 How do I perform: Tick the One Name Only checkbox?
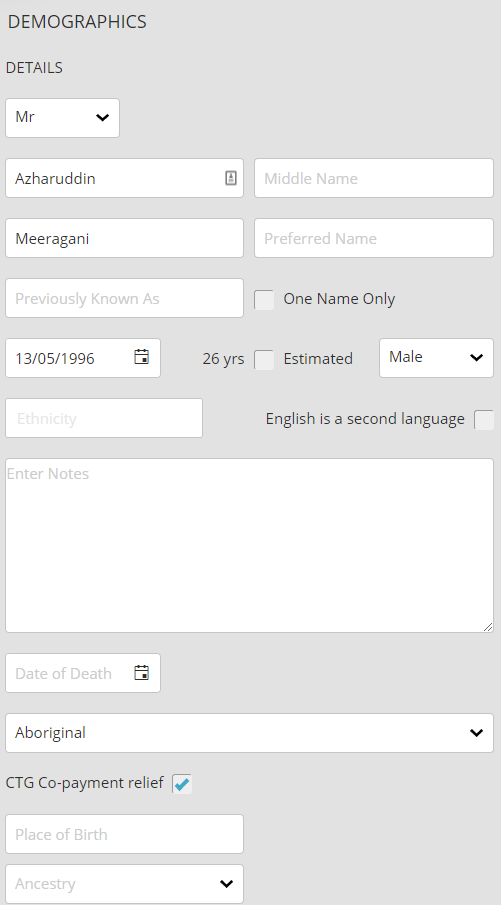tap(264, 300)
